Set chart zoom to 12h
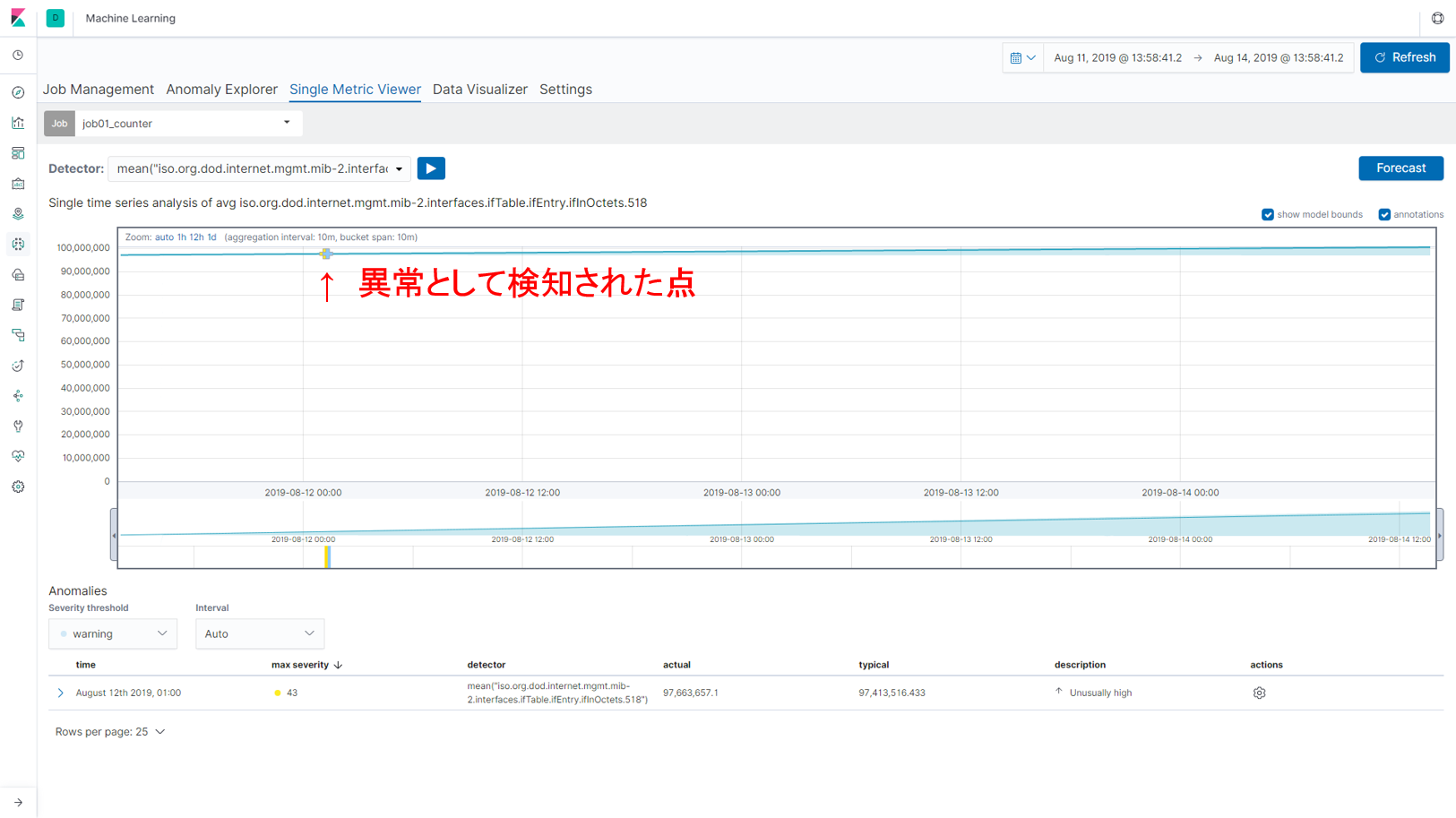The height and width of the screenshot is (818, 1456). tap(196, 237)
